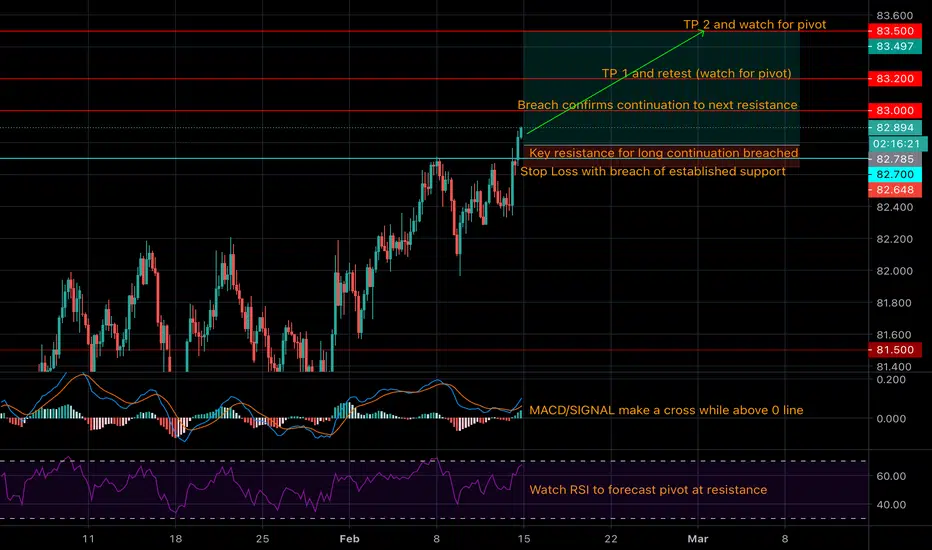Select 'Key resistance for long continuation breached' text
The image size is (932, 550).
[663, 153]
